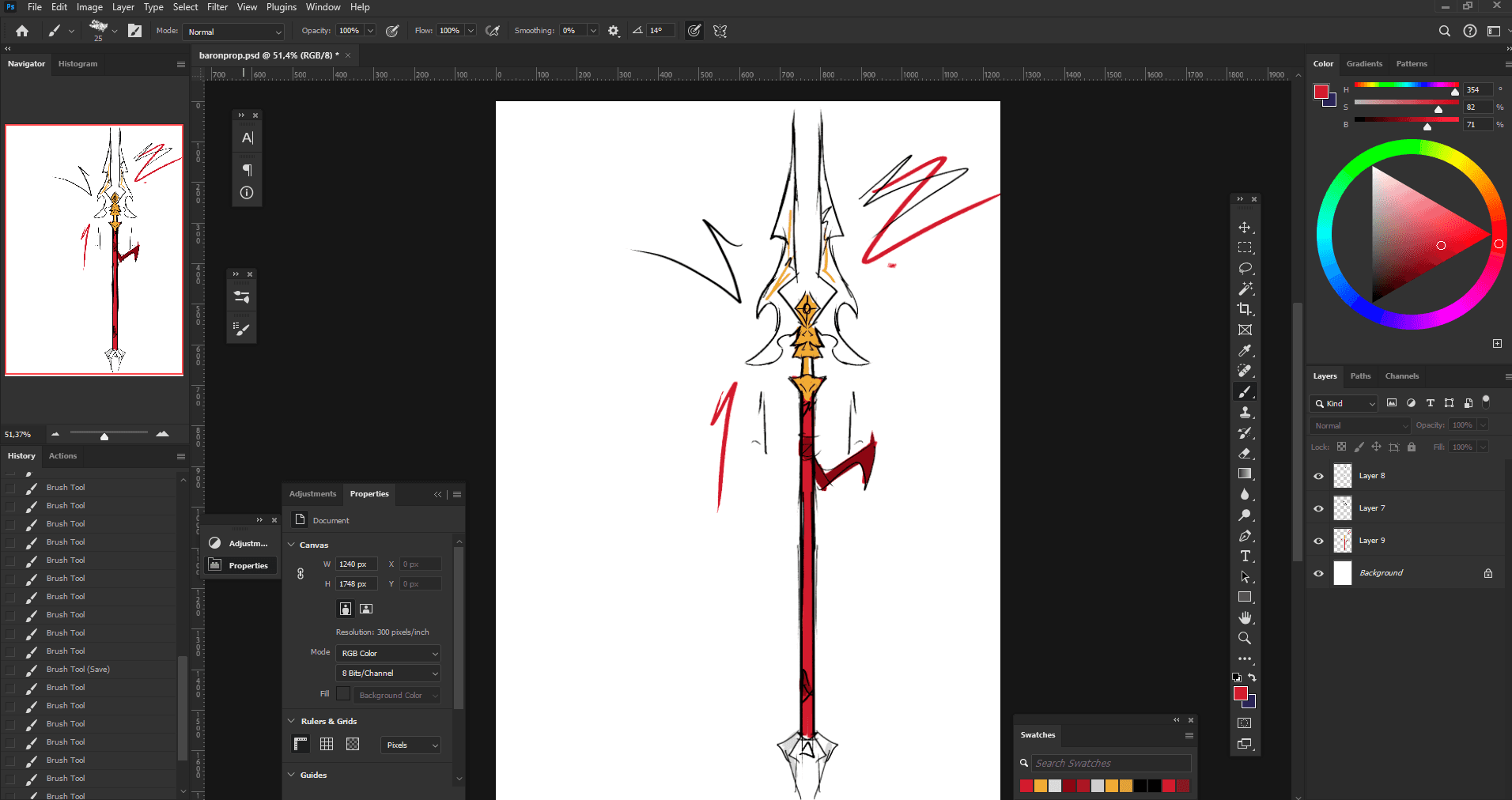Open the brush blending Mode dropdown
Viewport: 1512px width, 800px height.
(234, 32)
